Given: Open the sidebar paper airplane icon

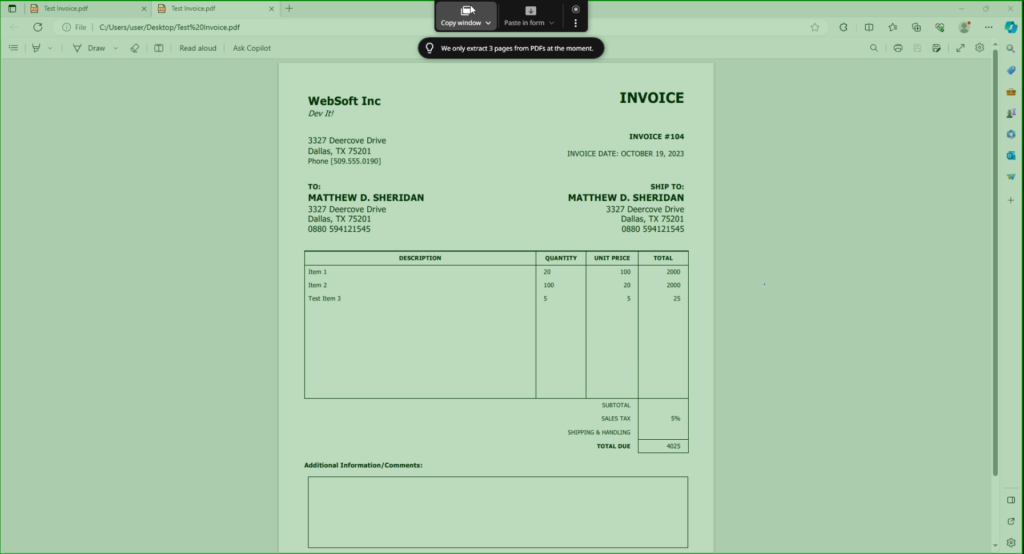Looking at the screenshot, I should click(x=1011, y=176).
